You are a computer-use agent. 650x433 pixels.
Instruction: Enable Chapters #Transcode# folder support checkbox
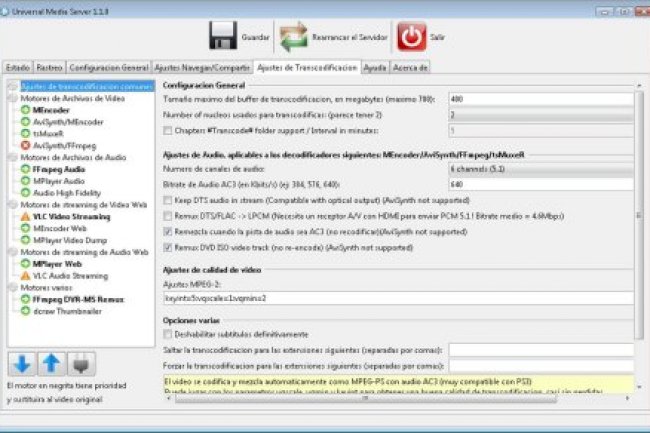(x=167, y=131)
